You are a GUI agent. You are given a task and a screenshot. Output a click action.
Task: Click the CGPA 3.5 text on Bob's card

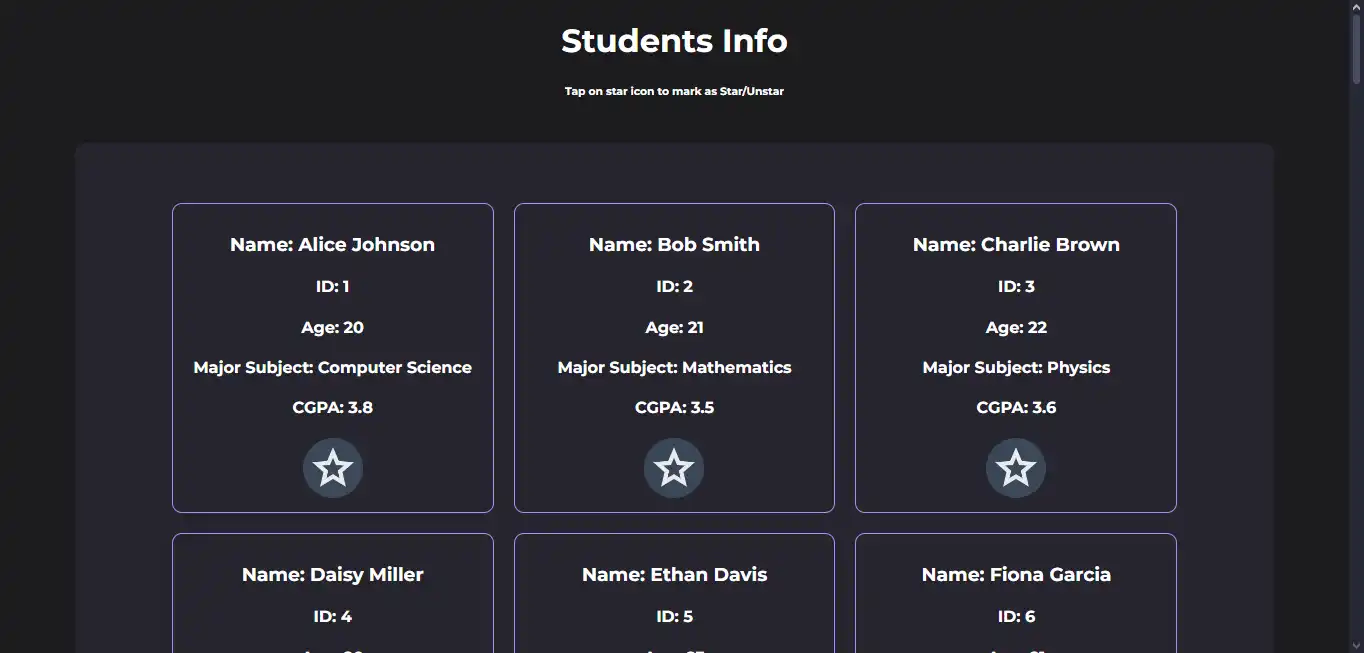(674, 407)
